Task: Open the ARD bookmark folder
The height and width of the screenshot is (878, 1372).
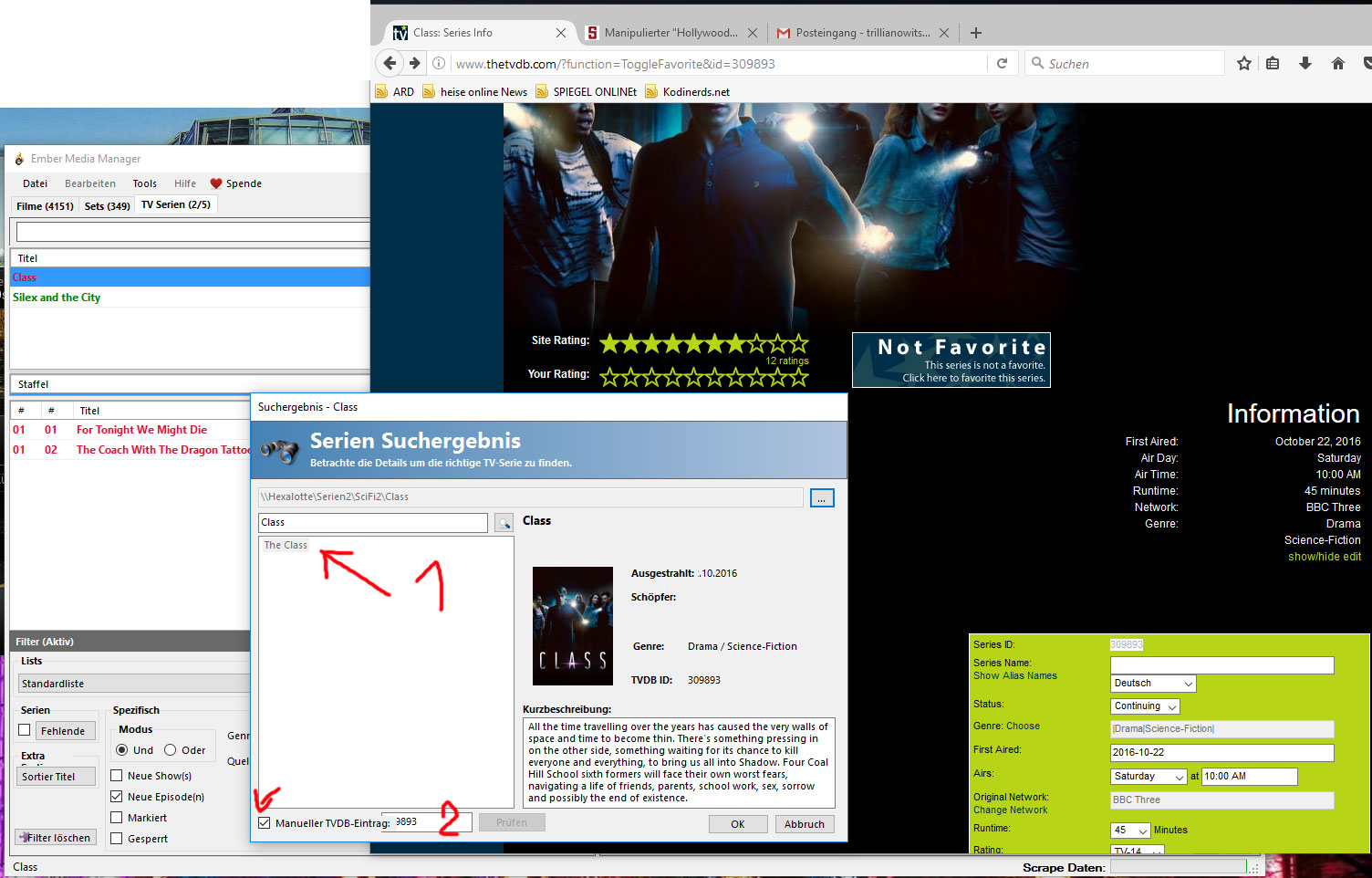Action: point(394,91)
